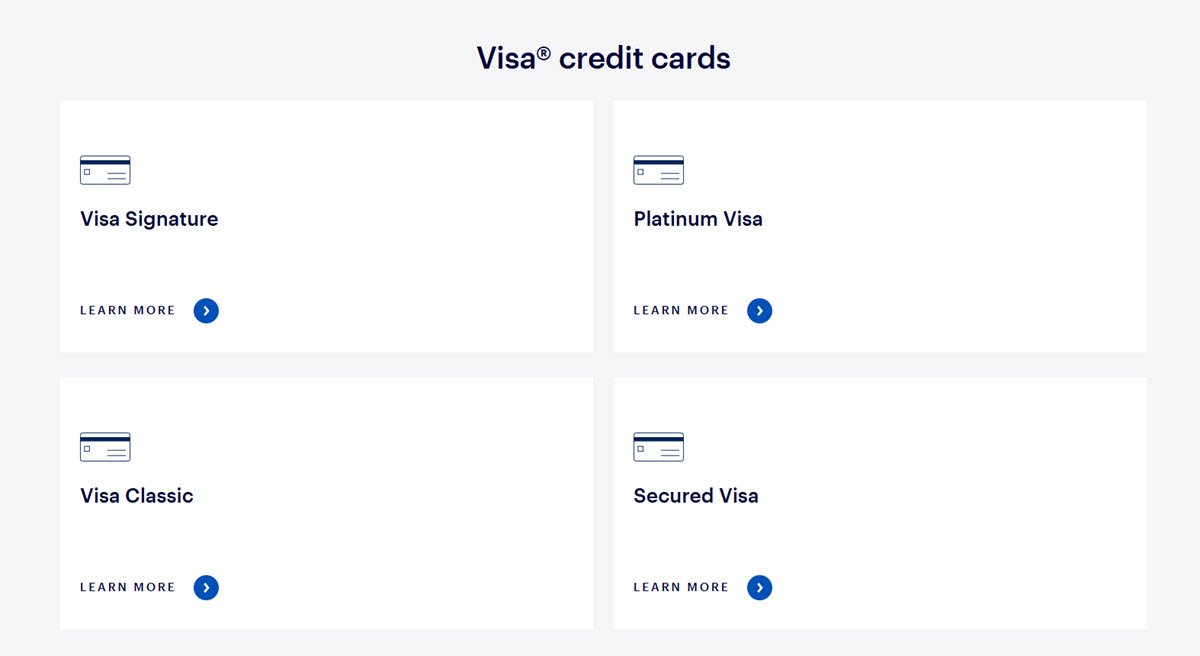Click the arrow circle beside Secured Visa's Learn More
The width and height of the screenshot is (1200, 656).
click(x=760, y=587)
